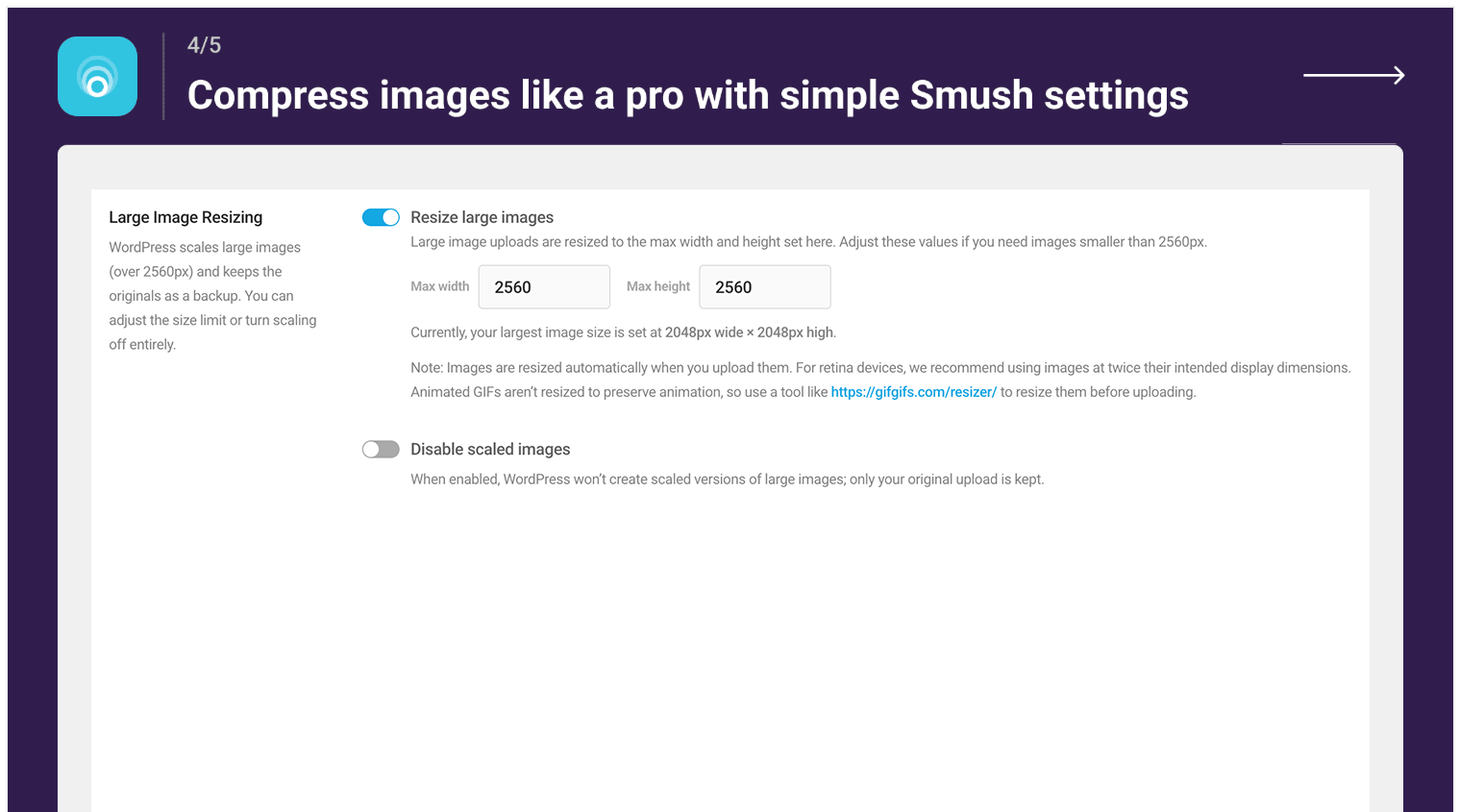Click the "Max height" field label

tap(658, 286)
